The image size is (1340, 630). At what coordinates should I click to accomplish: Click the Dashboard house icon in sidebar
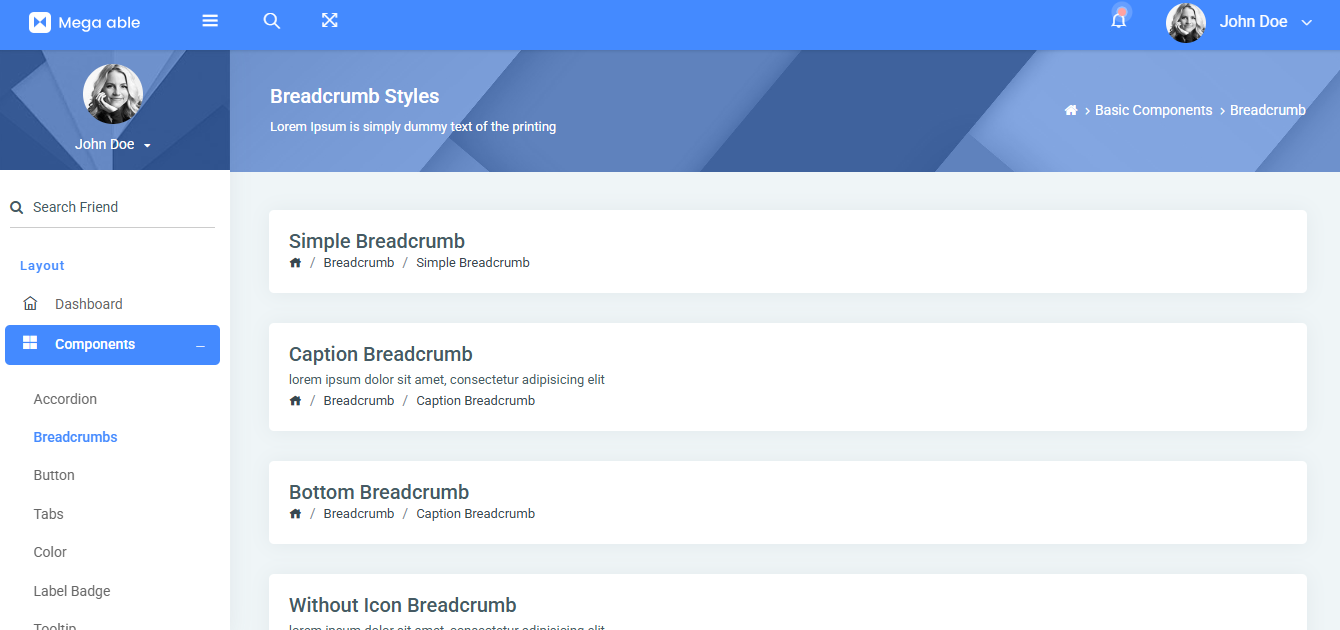(30, 304)
